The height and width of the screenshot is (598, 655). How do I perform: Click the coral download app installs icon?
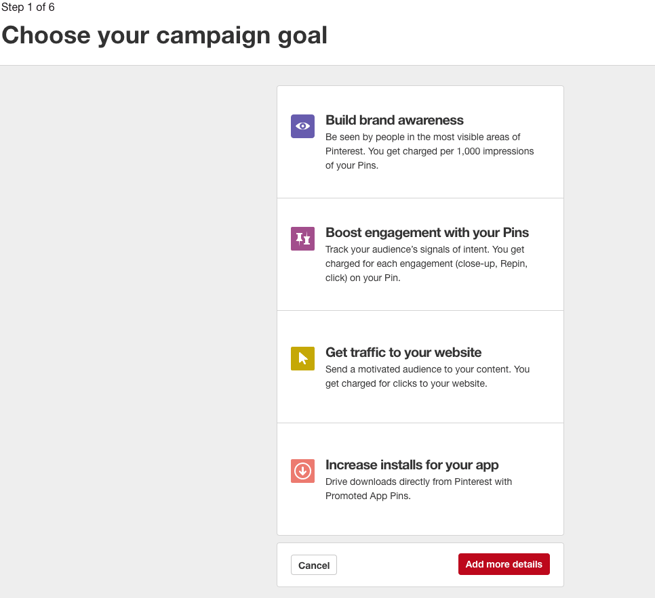302,471
